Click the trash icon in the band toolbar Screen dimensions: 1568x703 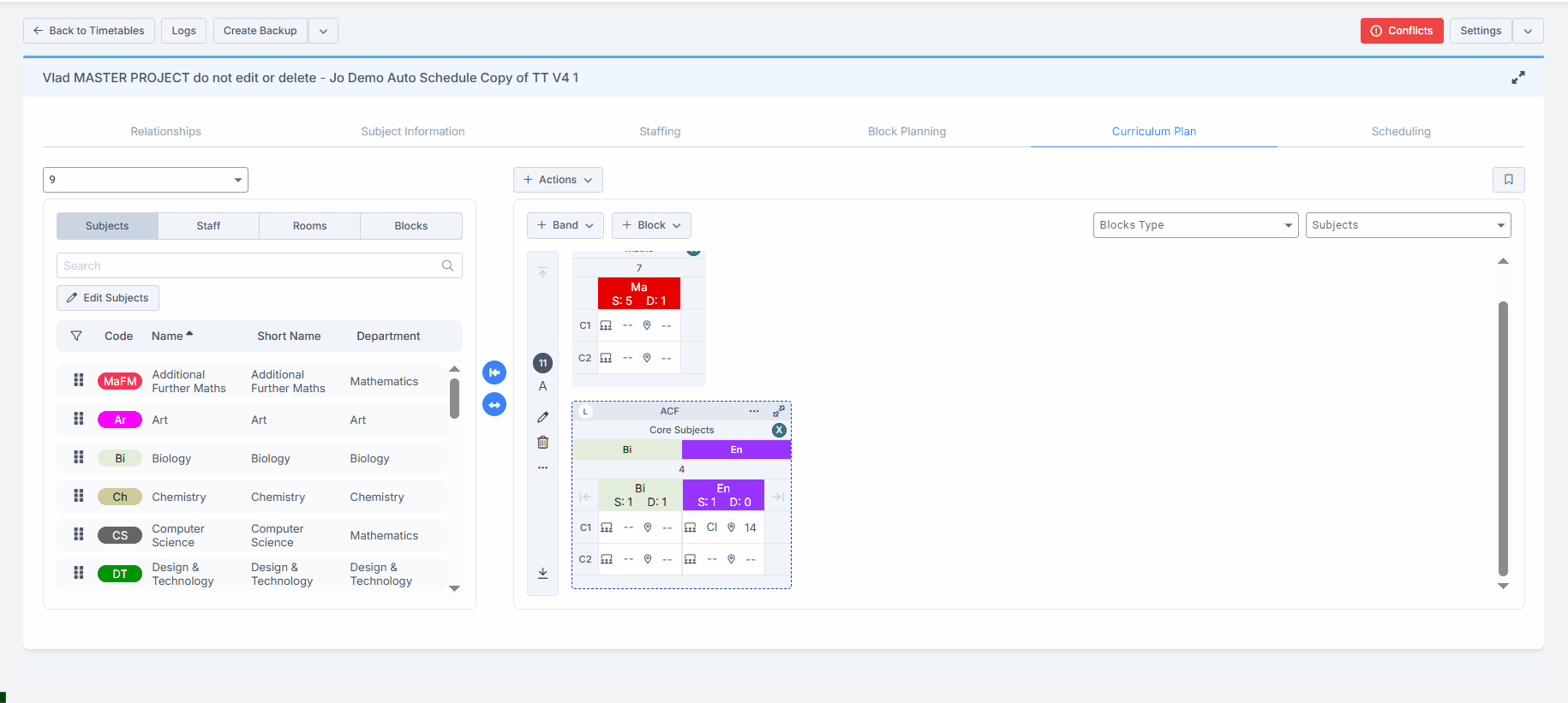[x=542, y=443]
